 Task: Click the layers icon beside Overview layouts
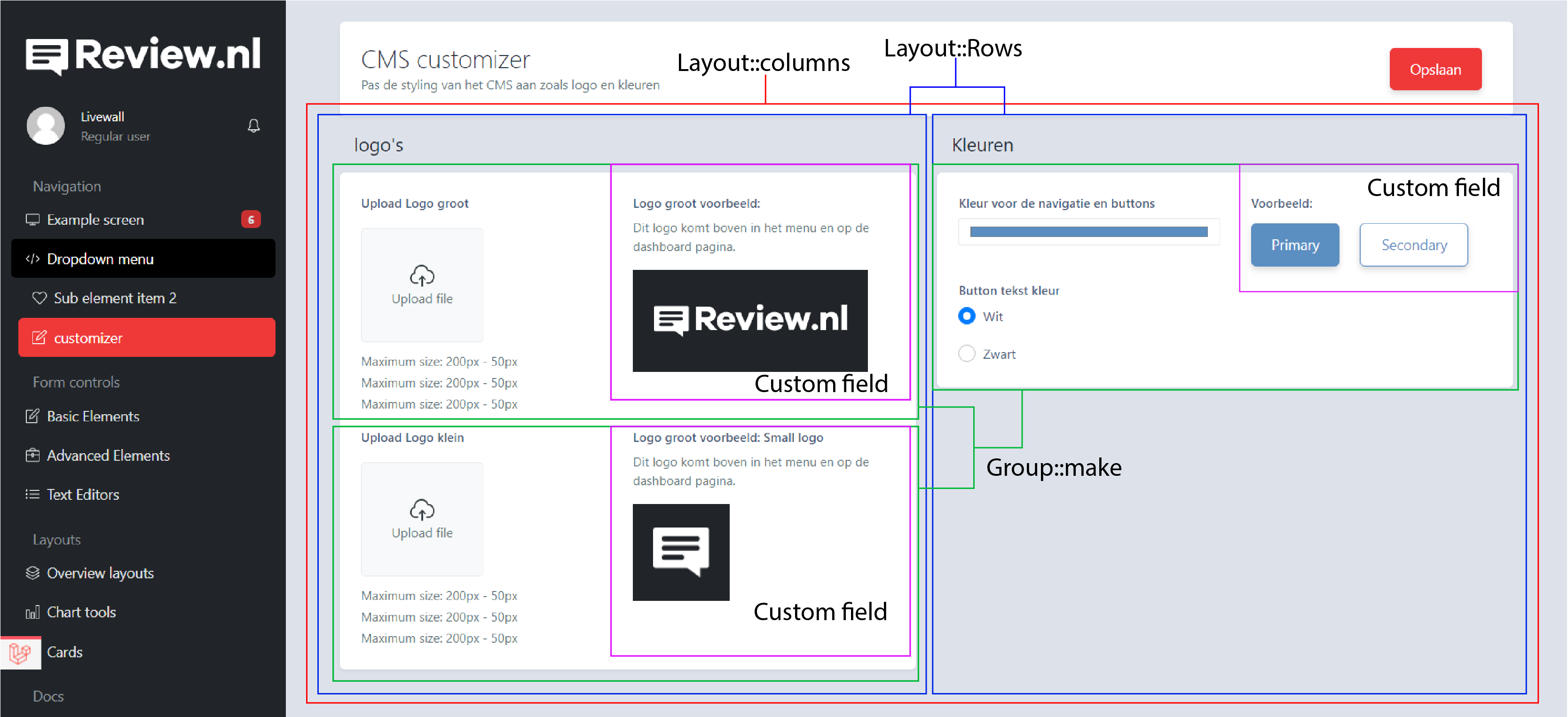32,573
